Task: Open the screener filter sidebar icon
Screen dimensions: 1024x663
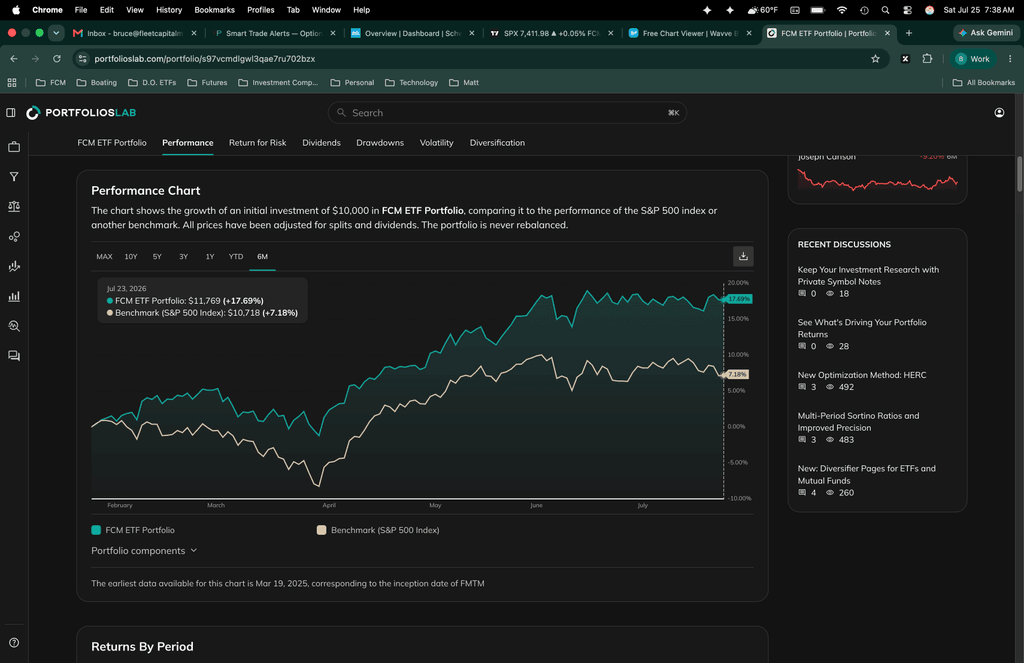Action: pos(14,177)
